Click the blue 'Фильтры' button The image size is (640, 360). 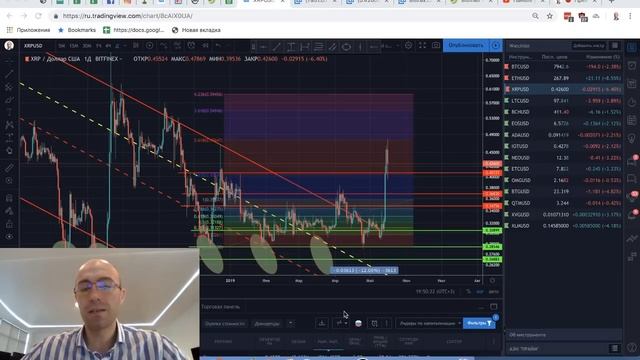[479, 323]
